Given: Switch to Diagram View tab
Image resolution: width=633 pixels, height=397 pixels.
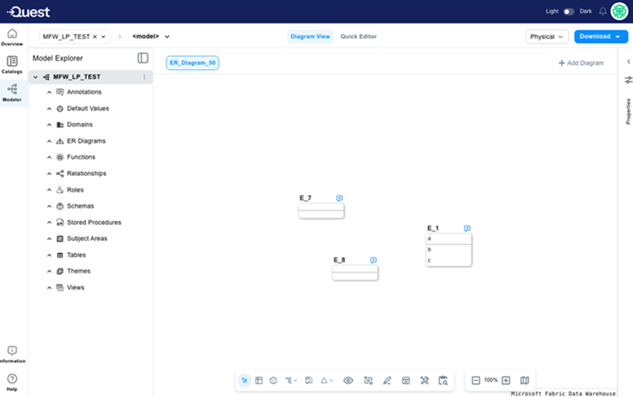Looking at the screenshot, I should [x=310, y=36].
